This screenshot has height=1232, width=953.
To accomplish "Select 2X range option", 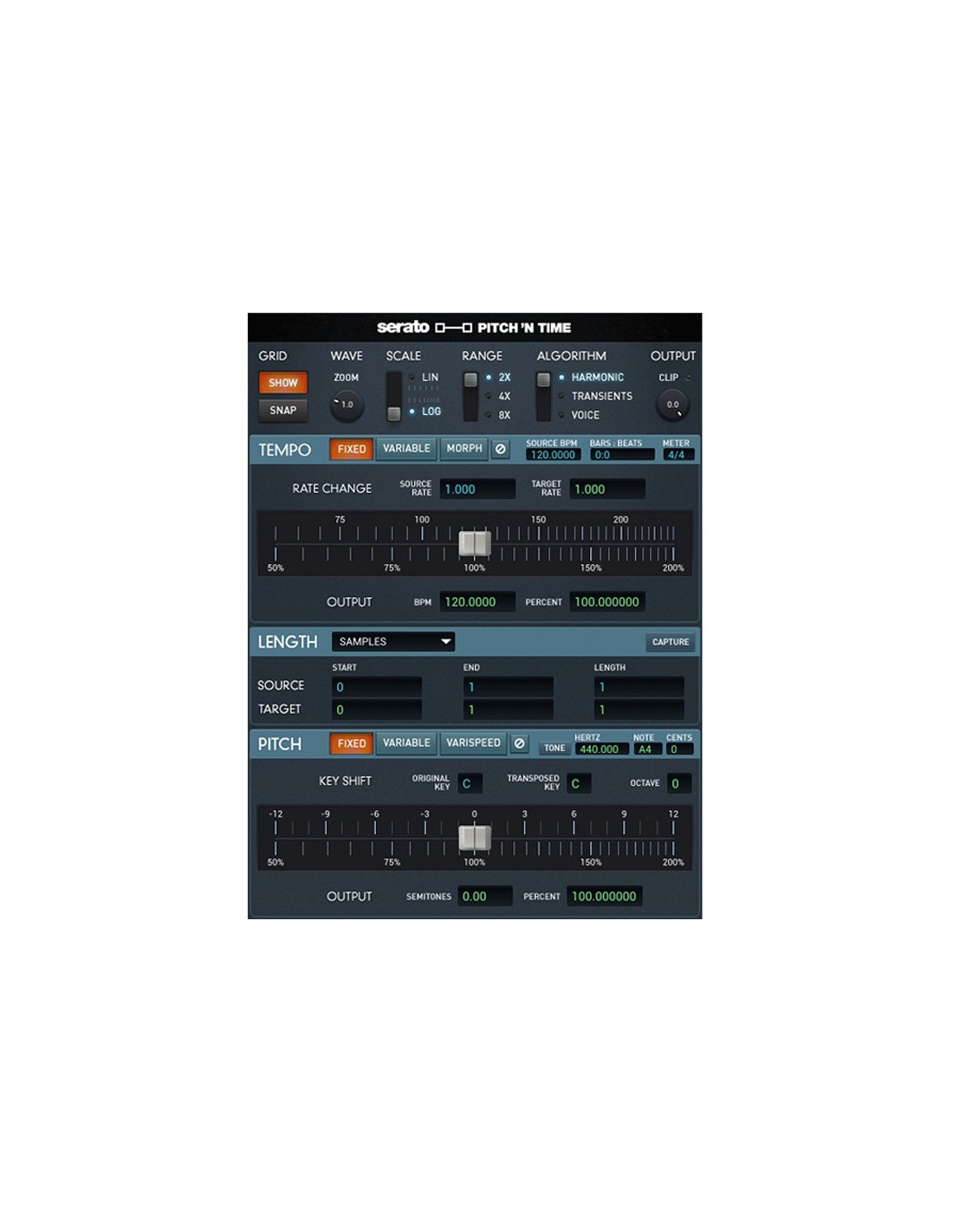I will pos(504,378).
